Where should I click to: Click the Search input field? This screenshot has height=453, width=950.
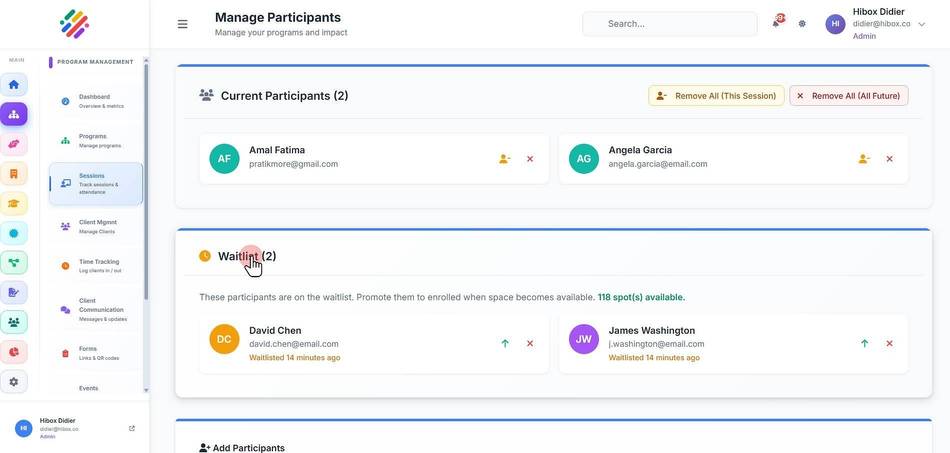[x=669, y=24]
